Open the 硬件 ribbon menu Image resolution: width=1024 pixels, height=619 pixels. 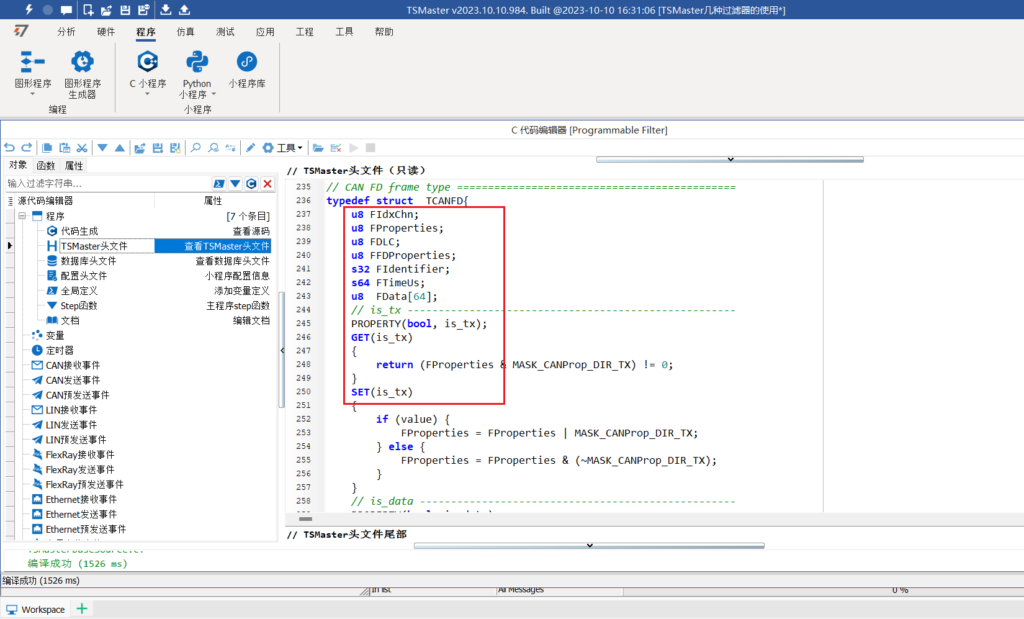pos(106,32)
